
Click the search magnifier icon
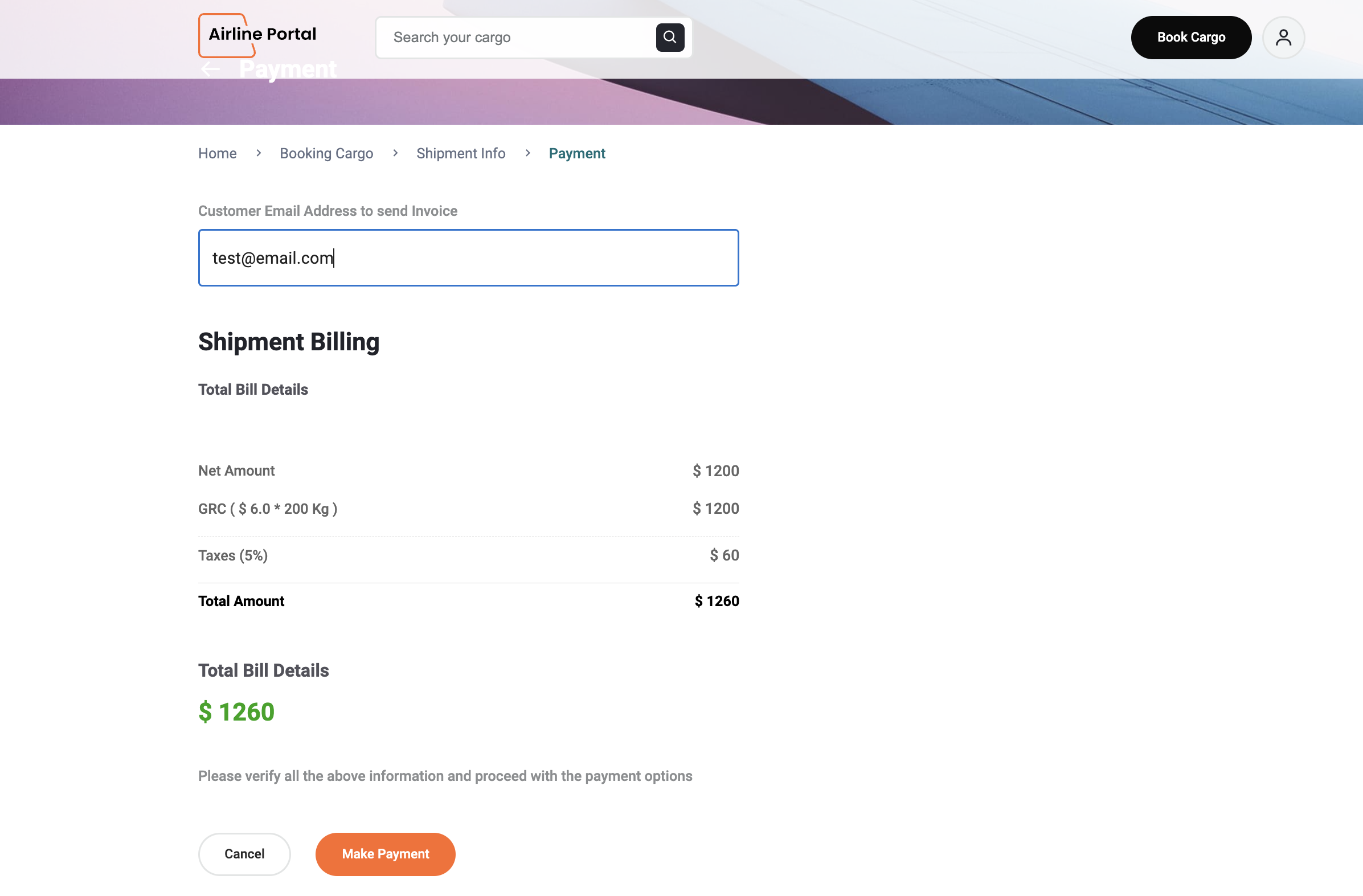tap(669, 37)
